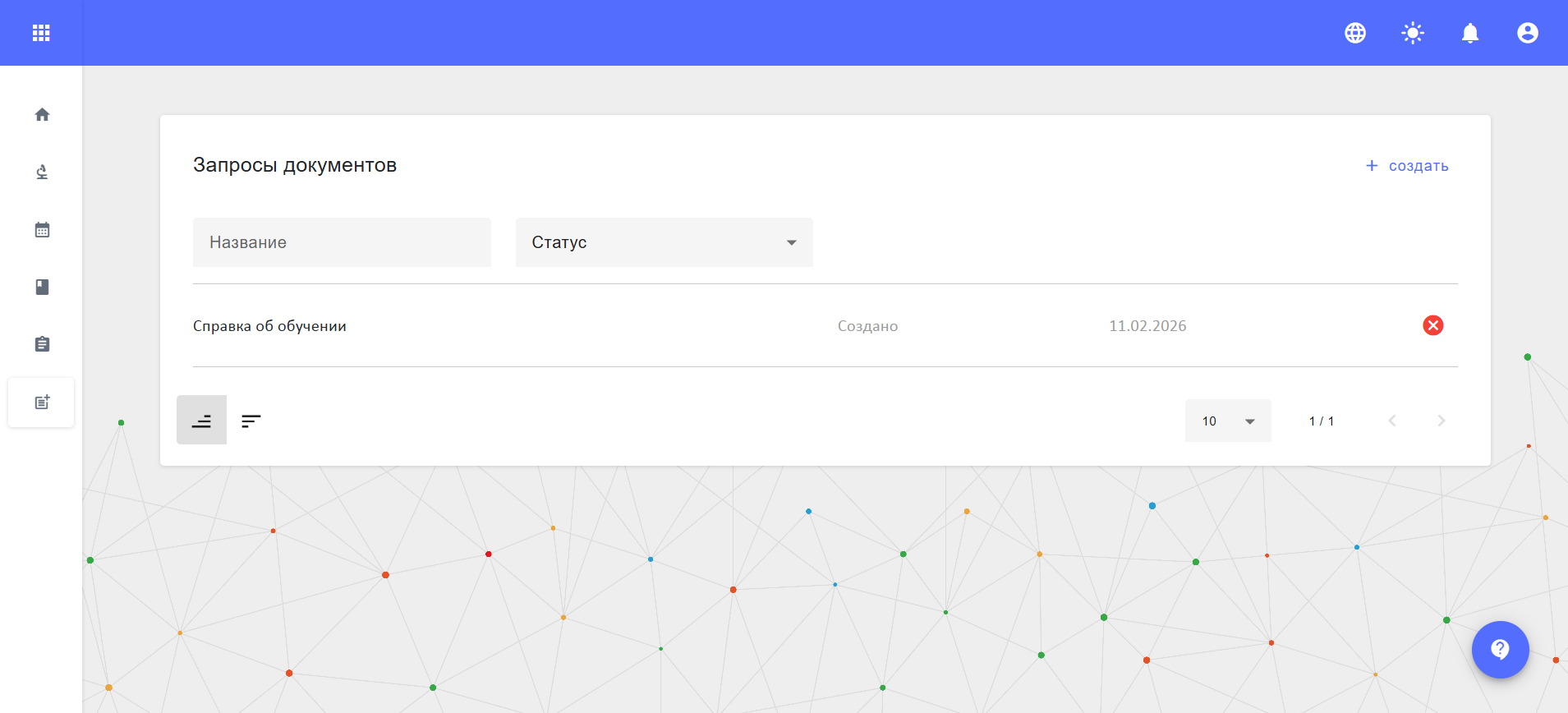Select document requests sidebar item

tap(42, 402)
